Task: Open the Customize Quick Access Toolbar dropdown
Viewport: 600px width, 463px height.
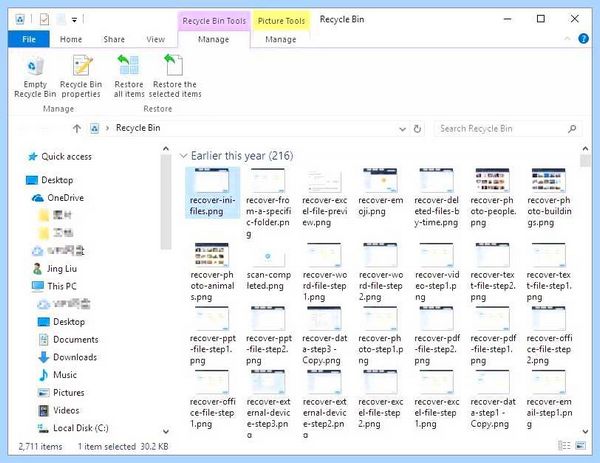Action: coord(74,20)
